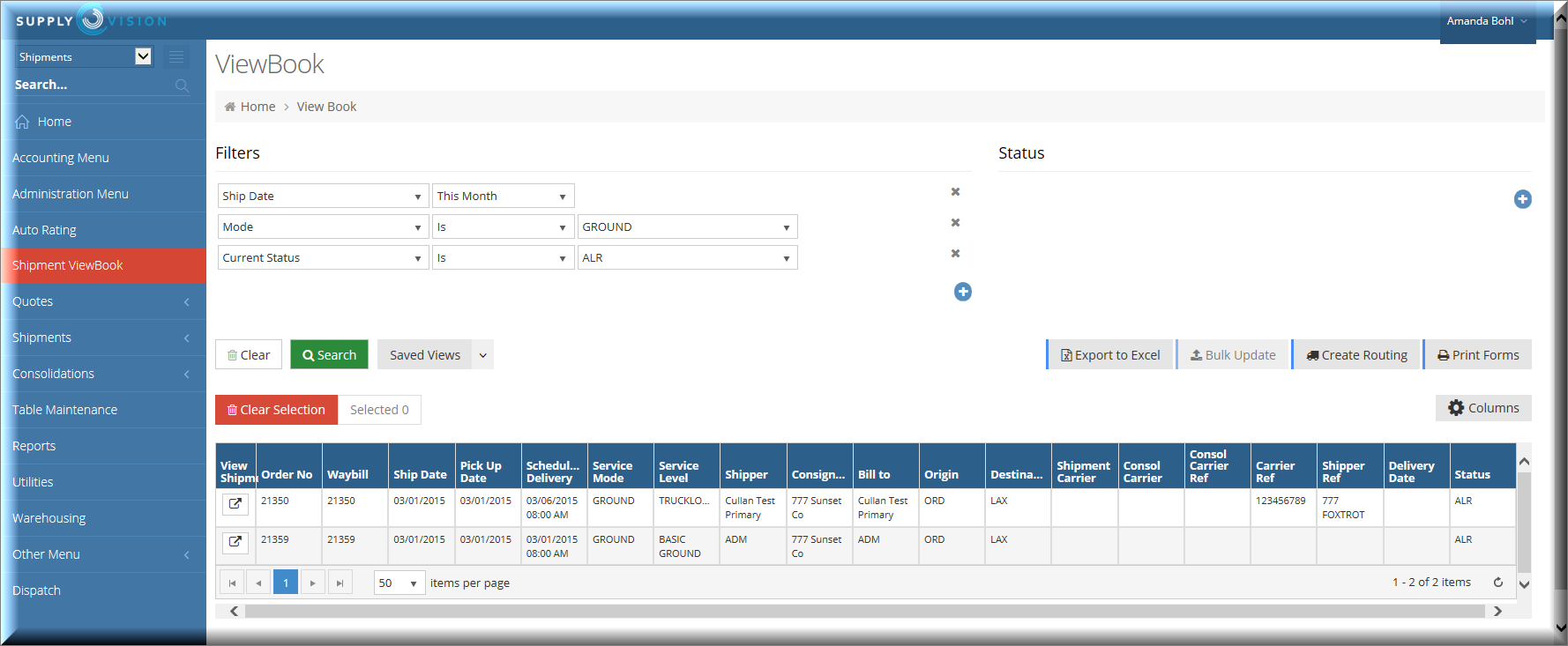Viewport: 1568px width, 646px height.
Task: Click Export to Excel
Action: coord(1110,355)
